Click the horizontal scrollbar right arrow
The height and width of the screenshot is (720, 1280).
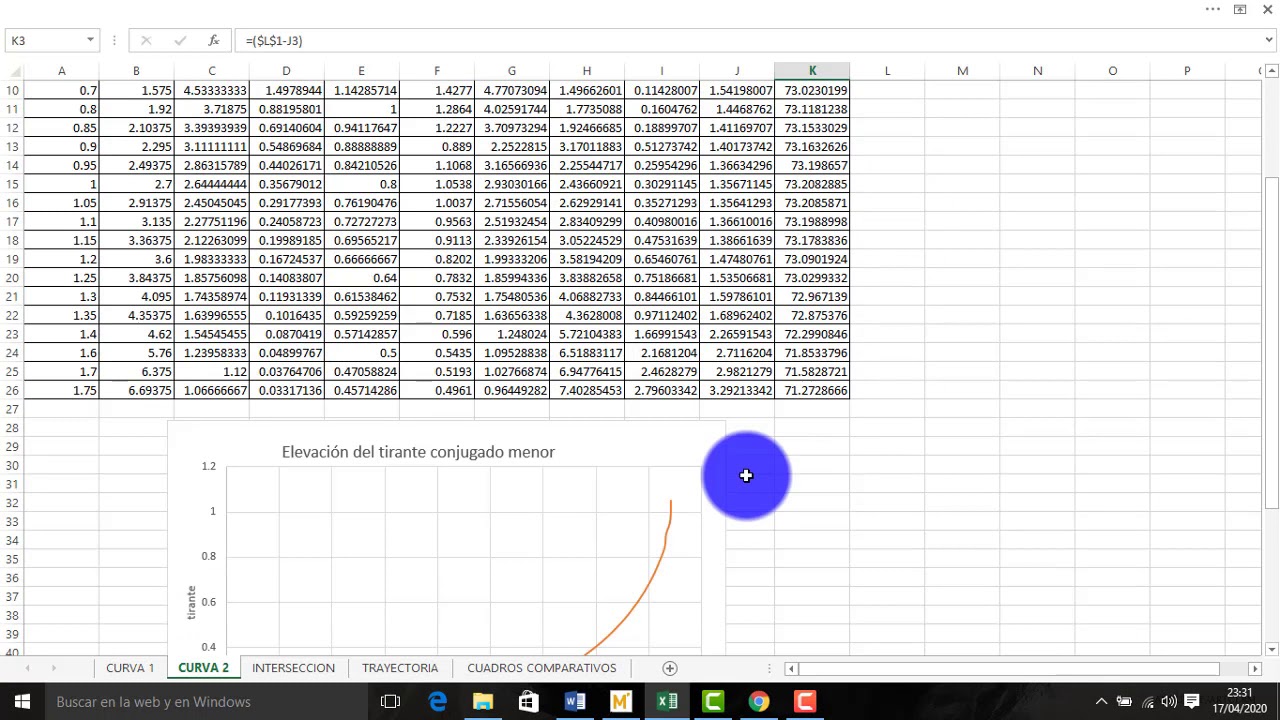1255,668
